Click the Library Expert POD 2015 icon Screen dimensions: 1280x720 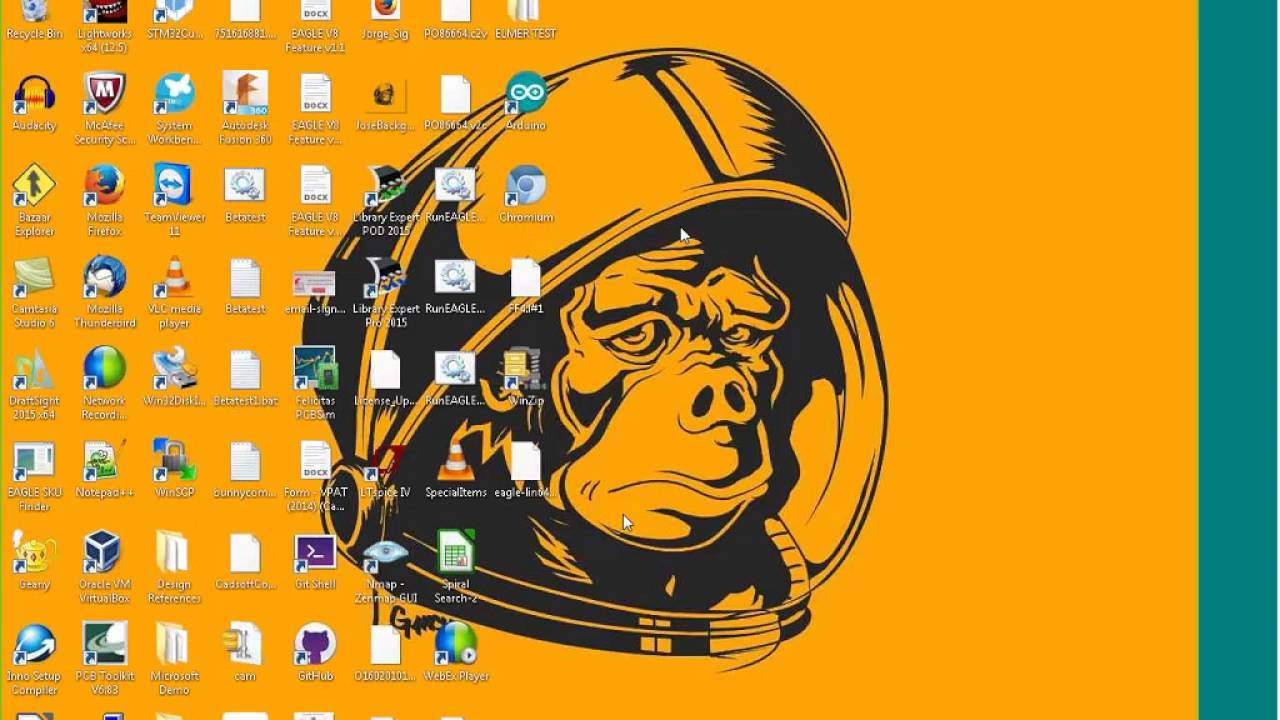pyautogui.click(x=385, y=186)
